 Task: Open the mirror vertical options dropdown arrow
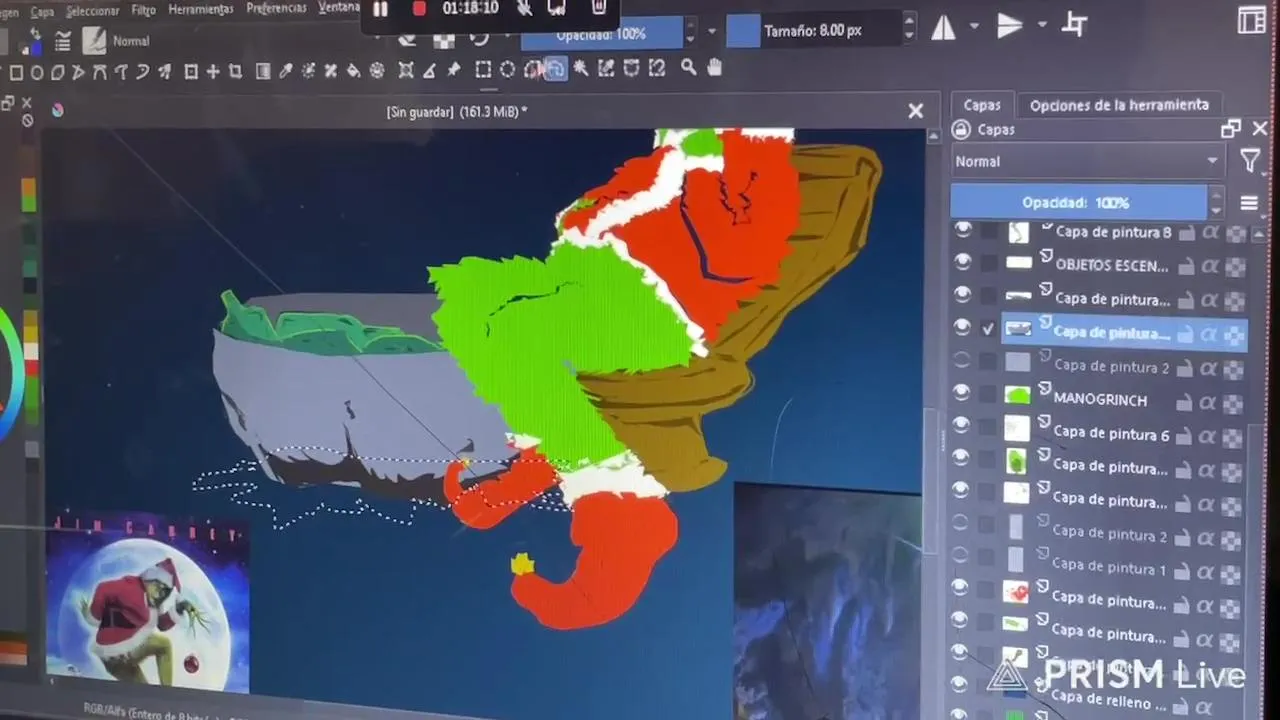coord(1042,25)
